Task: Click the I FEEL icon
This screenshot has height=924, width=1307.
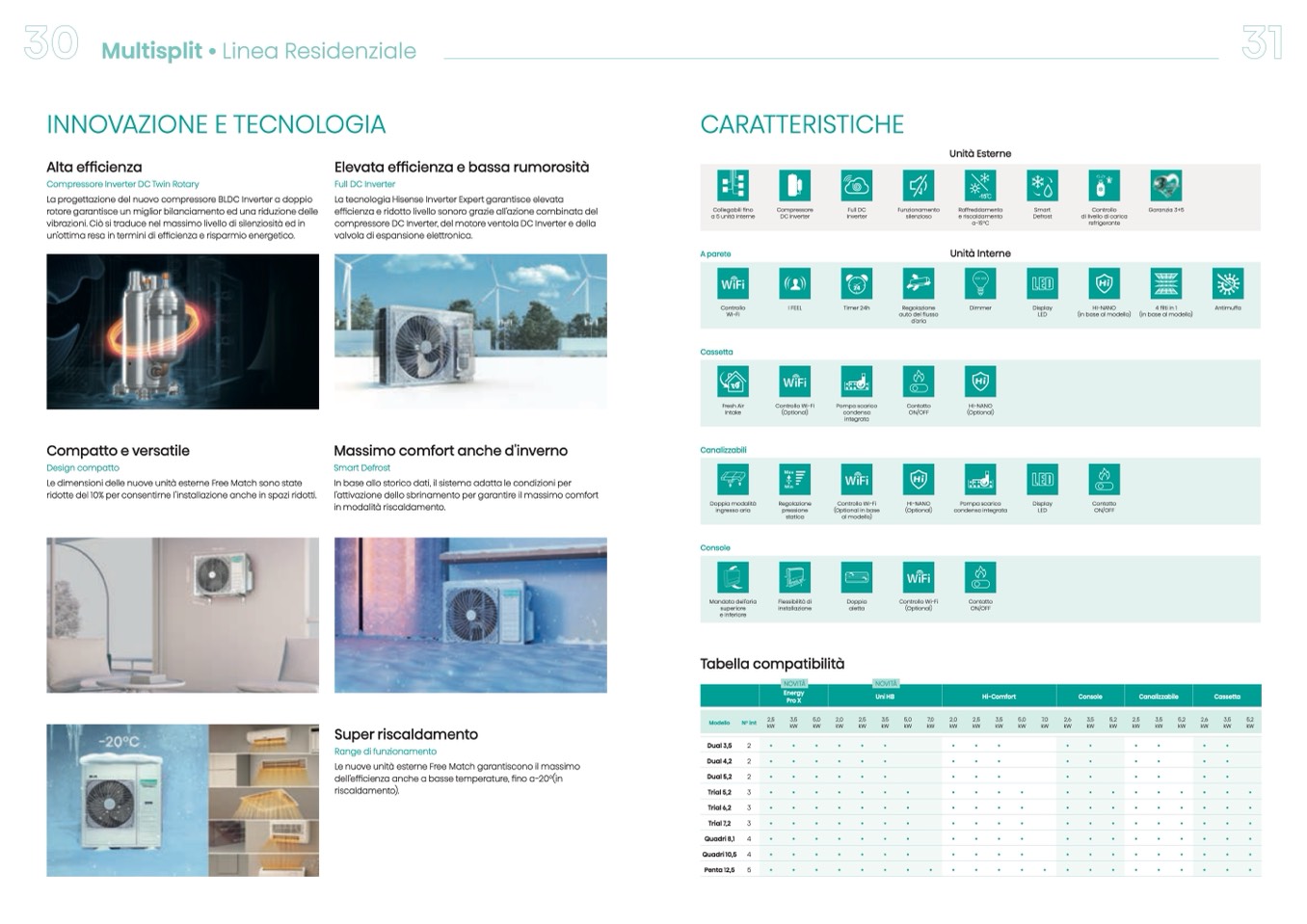Action: (x=794, y=284)
